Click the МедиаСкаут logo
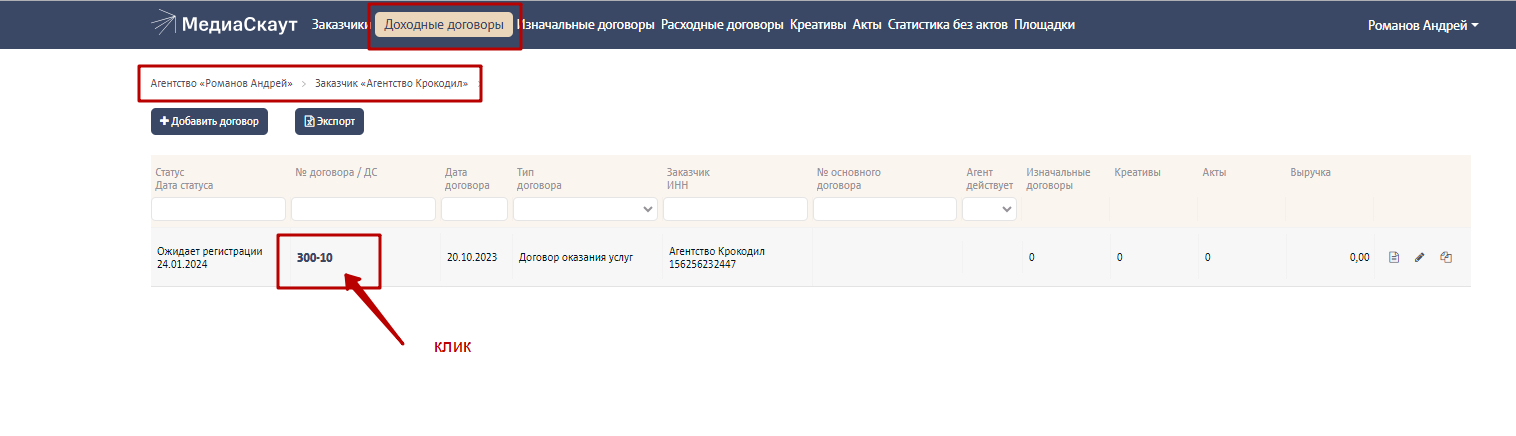Screen dimensions: 1516x436 click(x=225, y=24)
